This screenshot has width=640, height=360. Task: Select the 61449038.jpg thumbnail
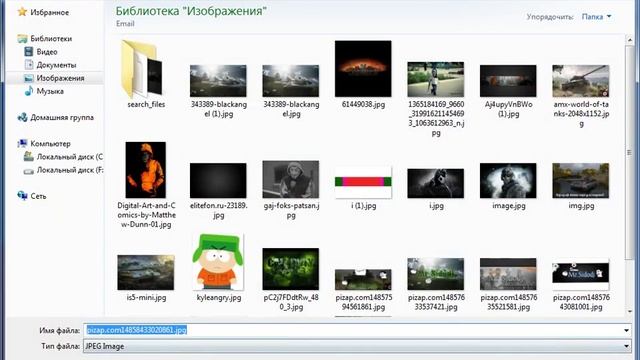pyautogui.click(x=363, y=69)
